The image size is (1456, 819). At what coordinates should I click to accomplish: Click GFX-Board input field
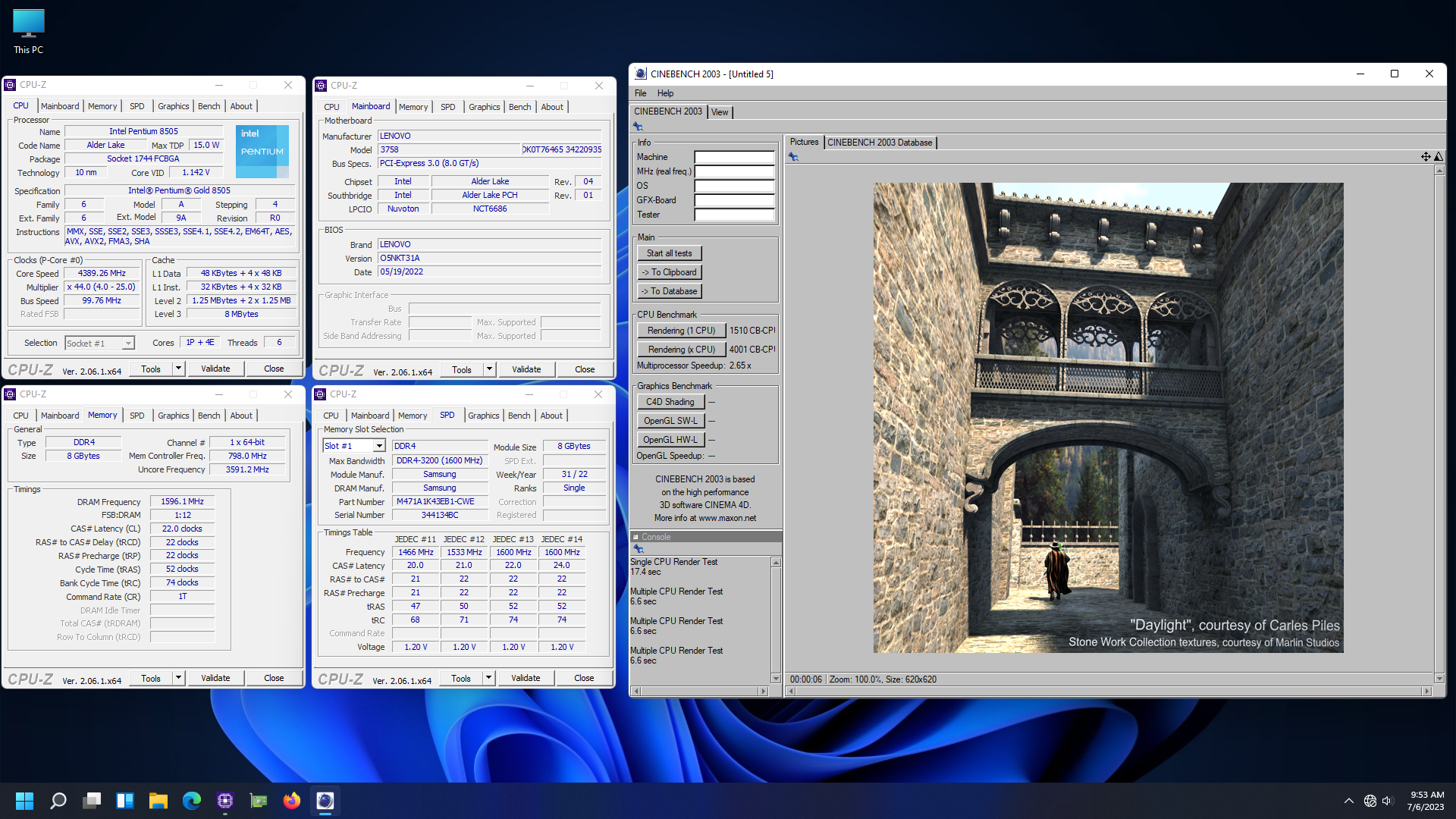734,200
